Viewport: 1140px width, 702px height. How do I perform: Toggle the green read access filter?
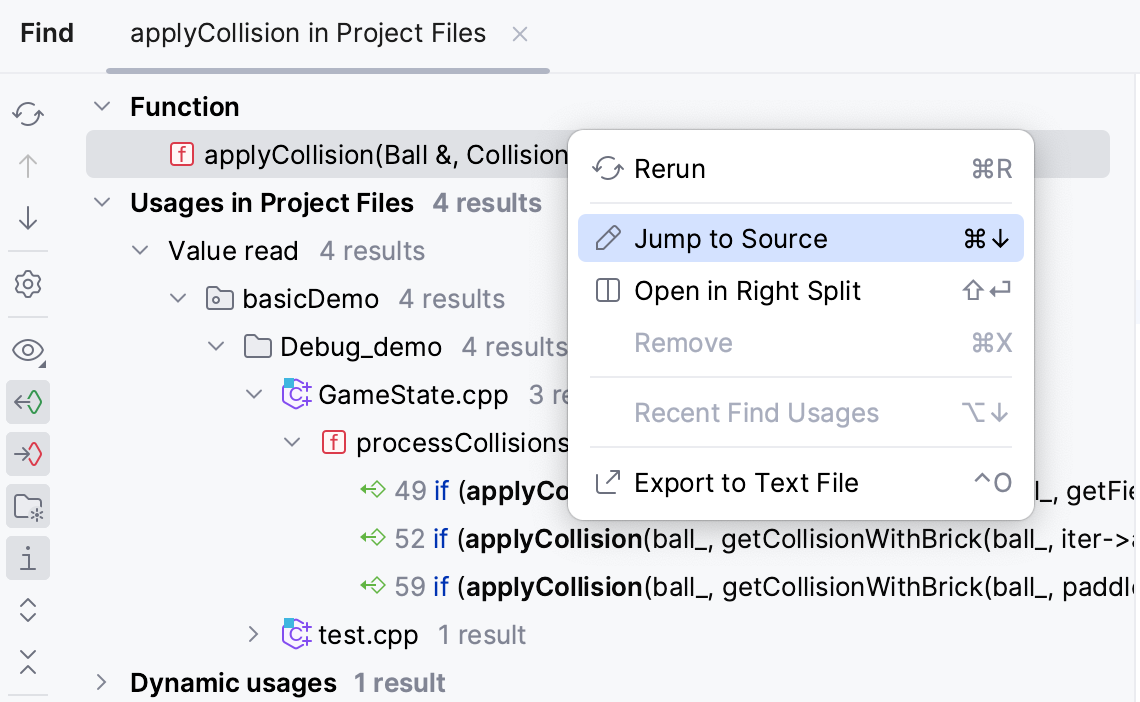point(28,402)
